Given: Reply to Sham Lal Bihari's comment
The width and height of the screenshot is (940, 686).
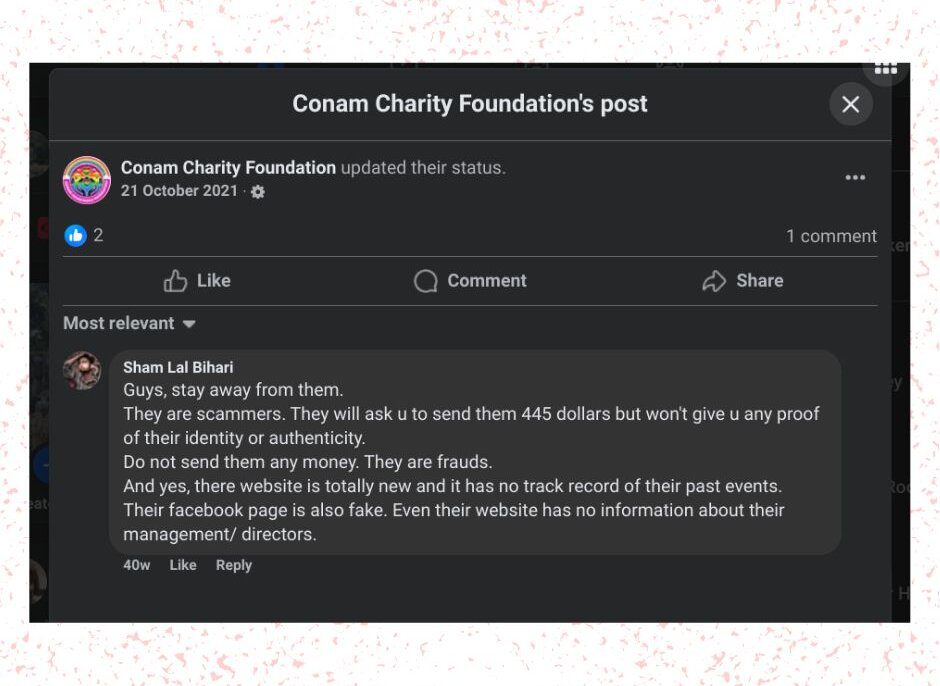Looking at the screenshot, I should click(x=234, y=565).
